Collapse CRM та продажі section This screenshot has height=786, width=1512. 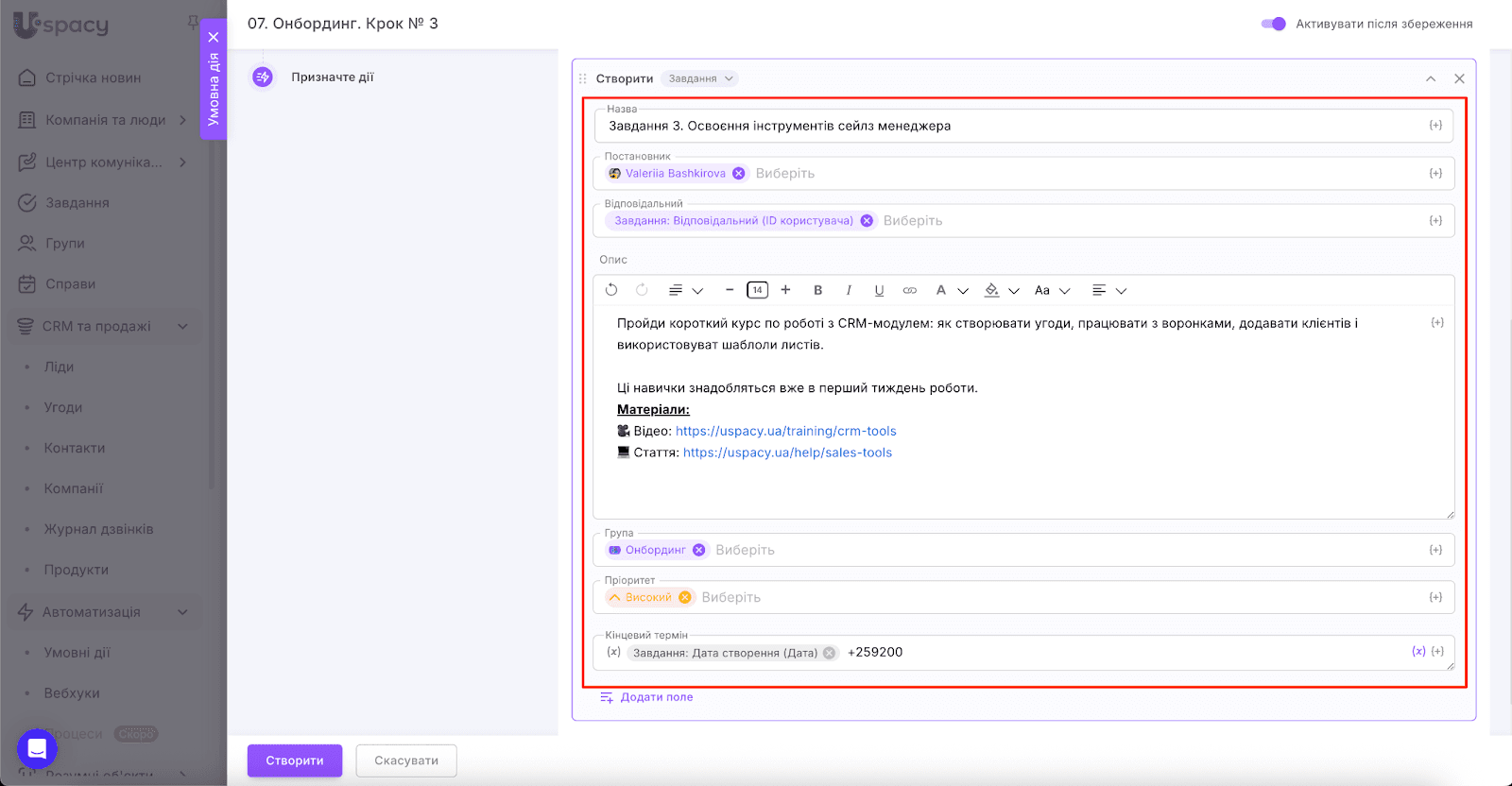click(182, 326)
